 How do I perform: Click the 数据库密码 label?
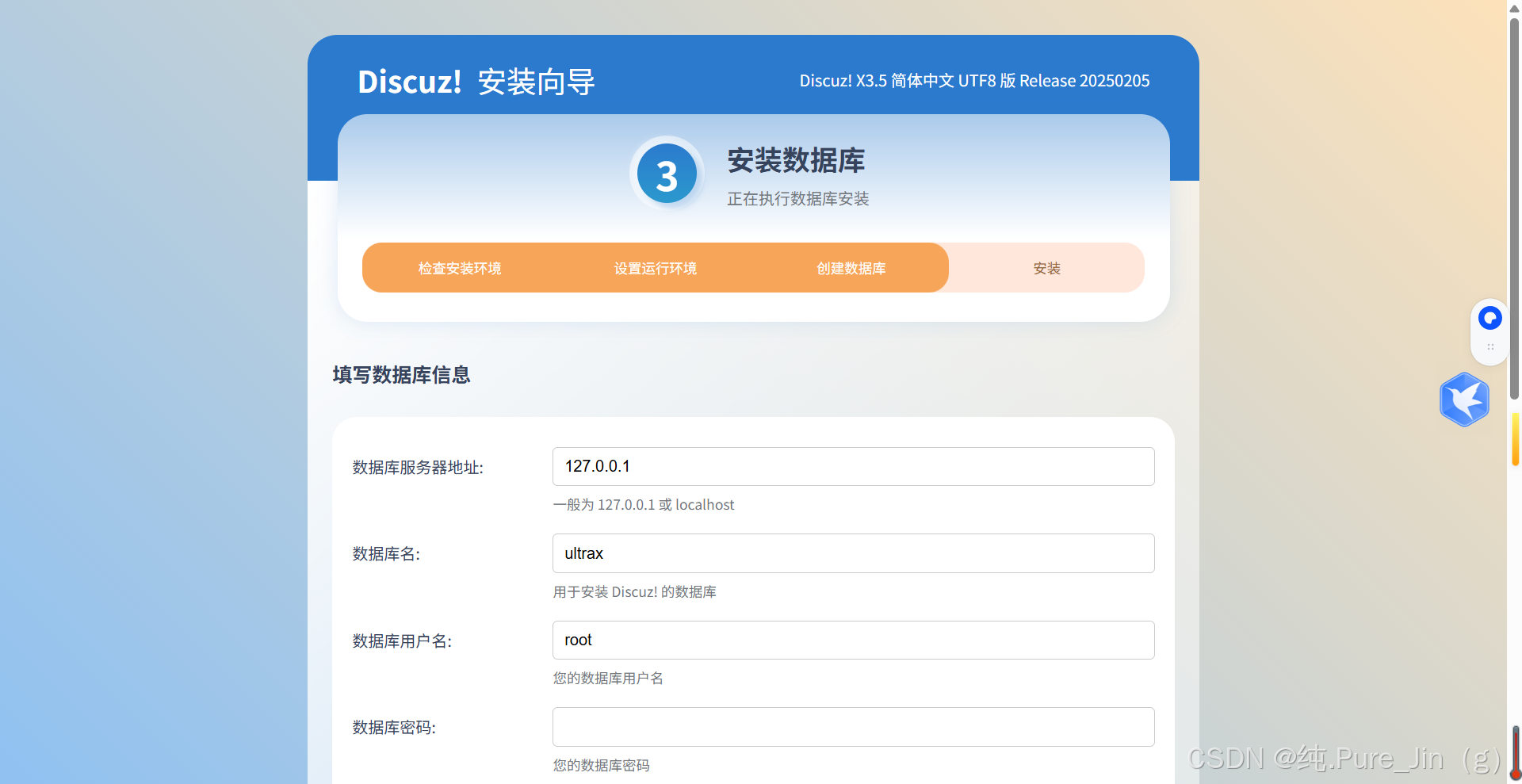[x=394, y=728]
